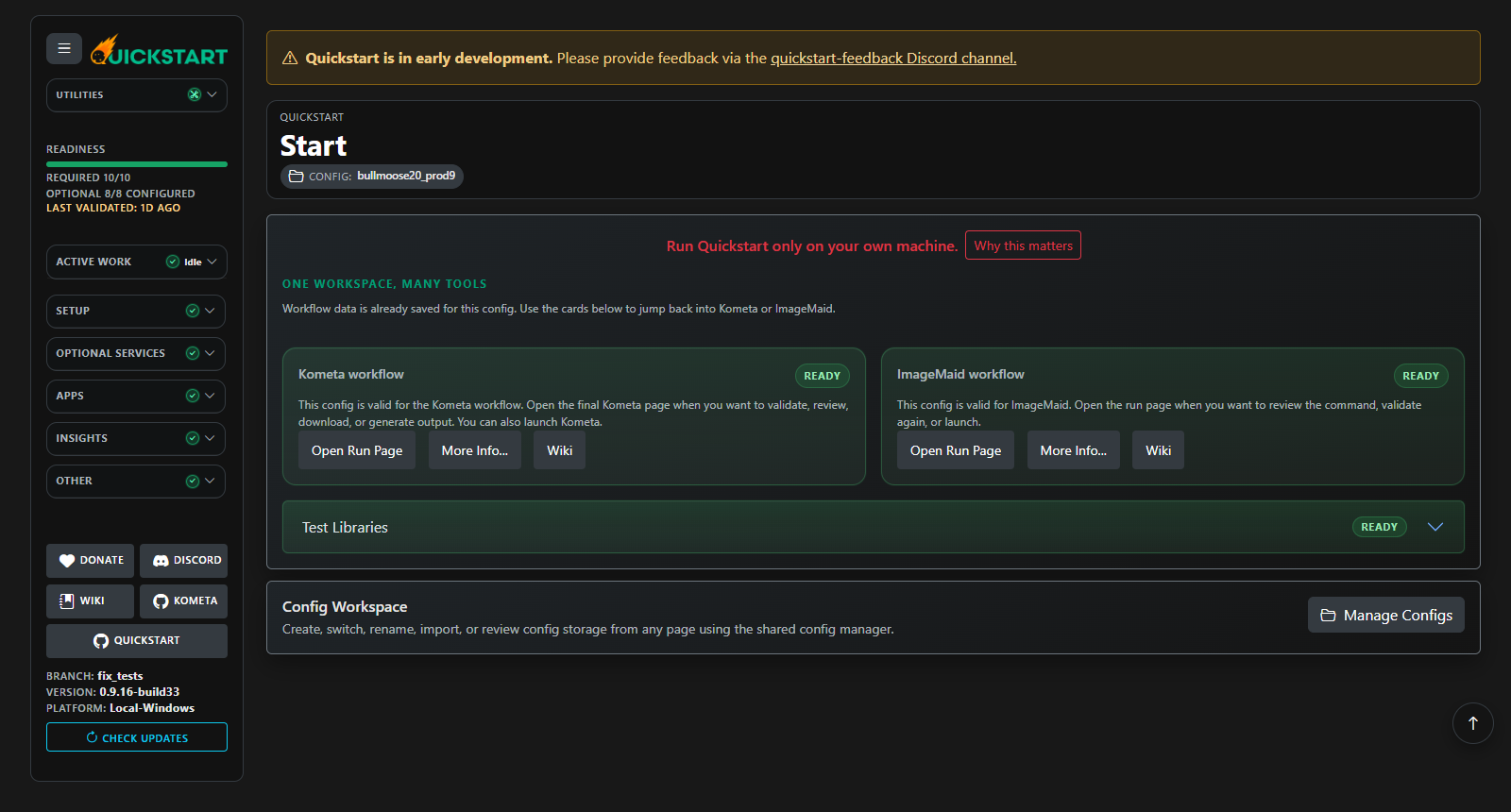Screen dimensions: 1511x812
Task: Click the Manage Configs button
Action: (x=1386, y=615)
